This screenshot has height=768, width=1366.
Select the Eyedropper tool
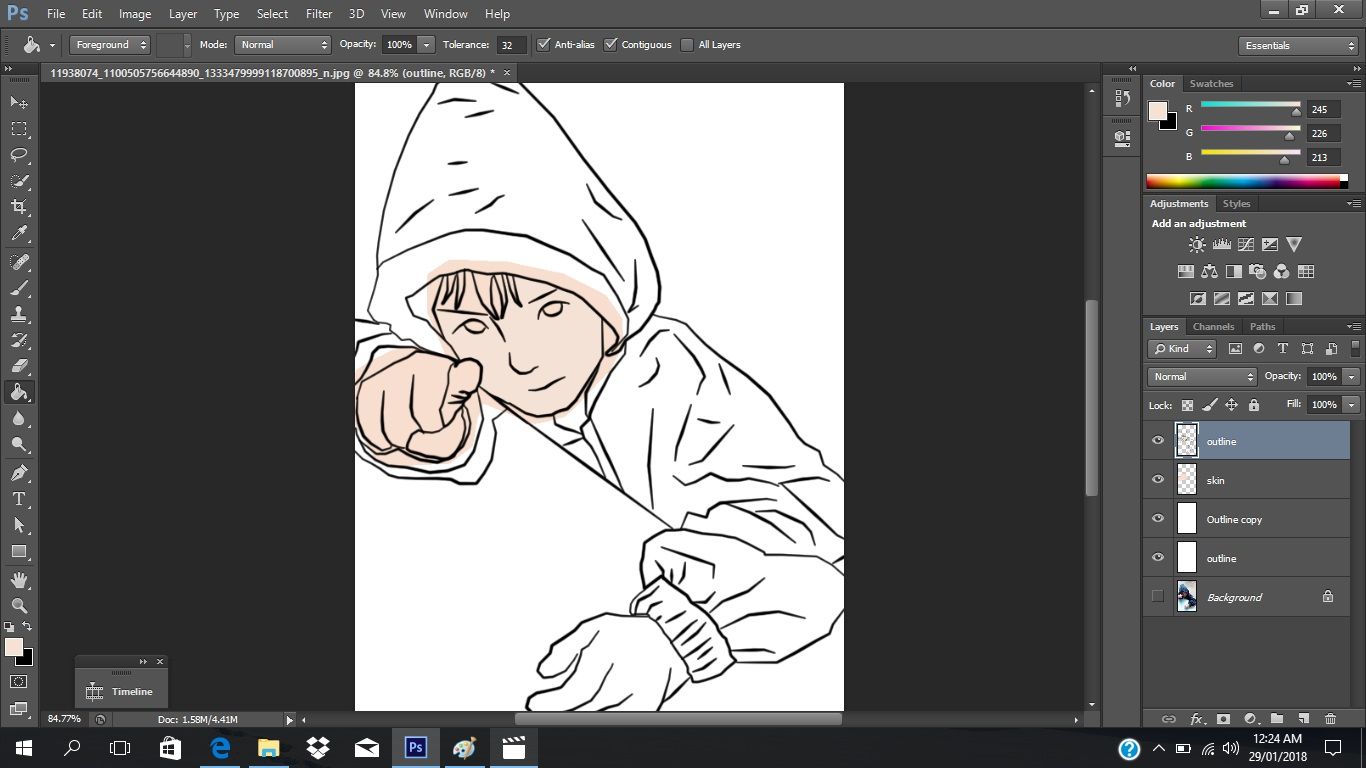pos(19,233)
